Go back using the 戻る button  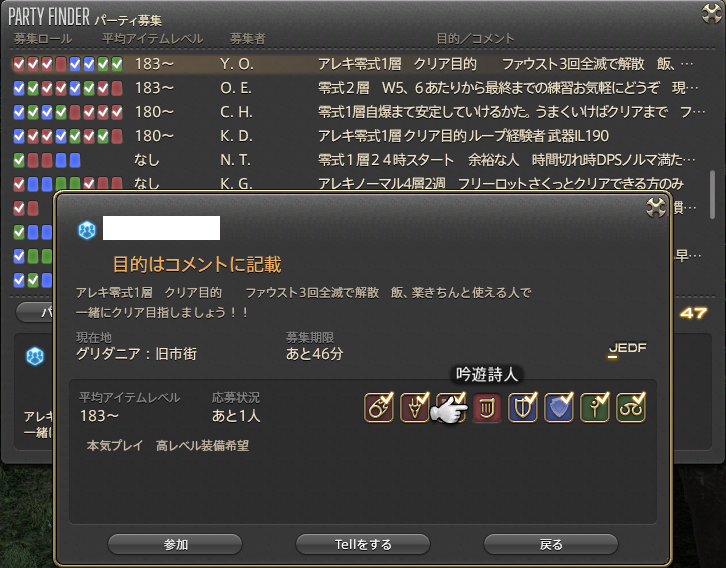pyautogui.click(x=551, y=544)
